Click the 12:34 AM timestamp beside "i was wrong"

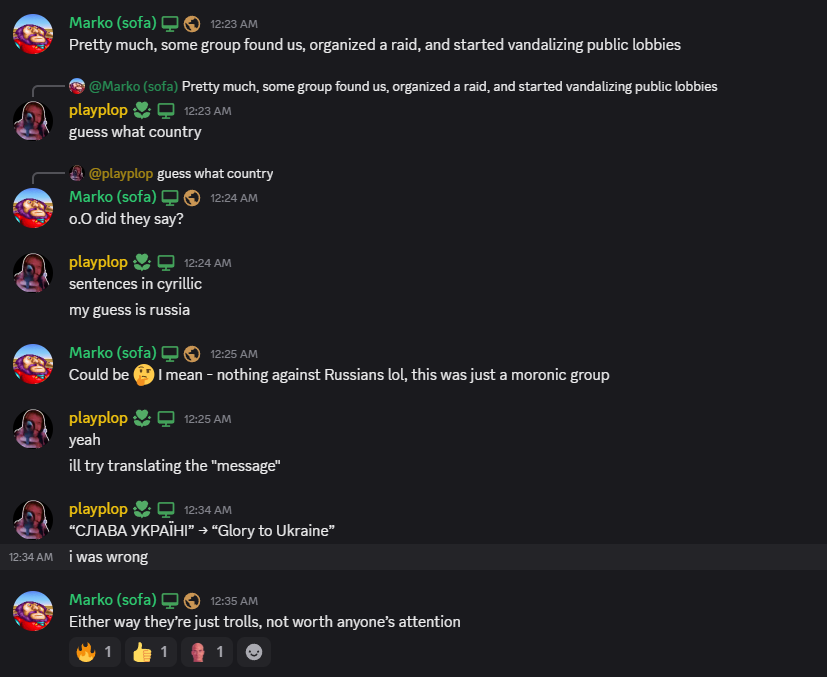pos(31,557)
